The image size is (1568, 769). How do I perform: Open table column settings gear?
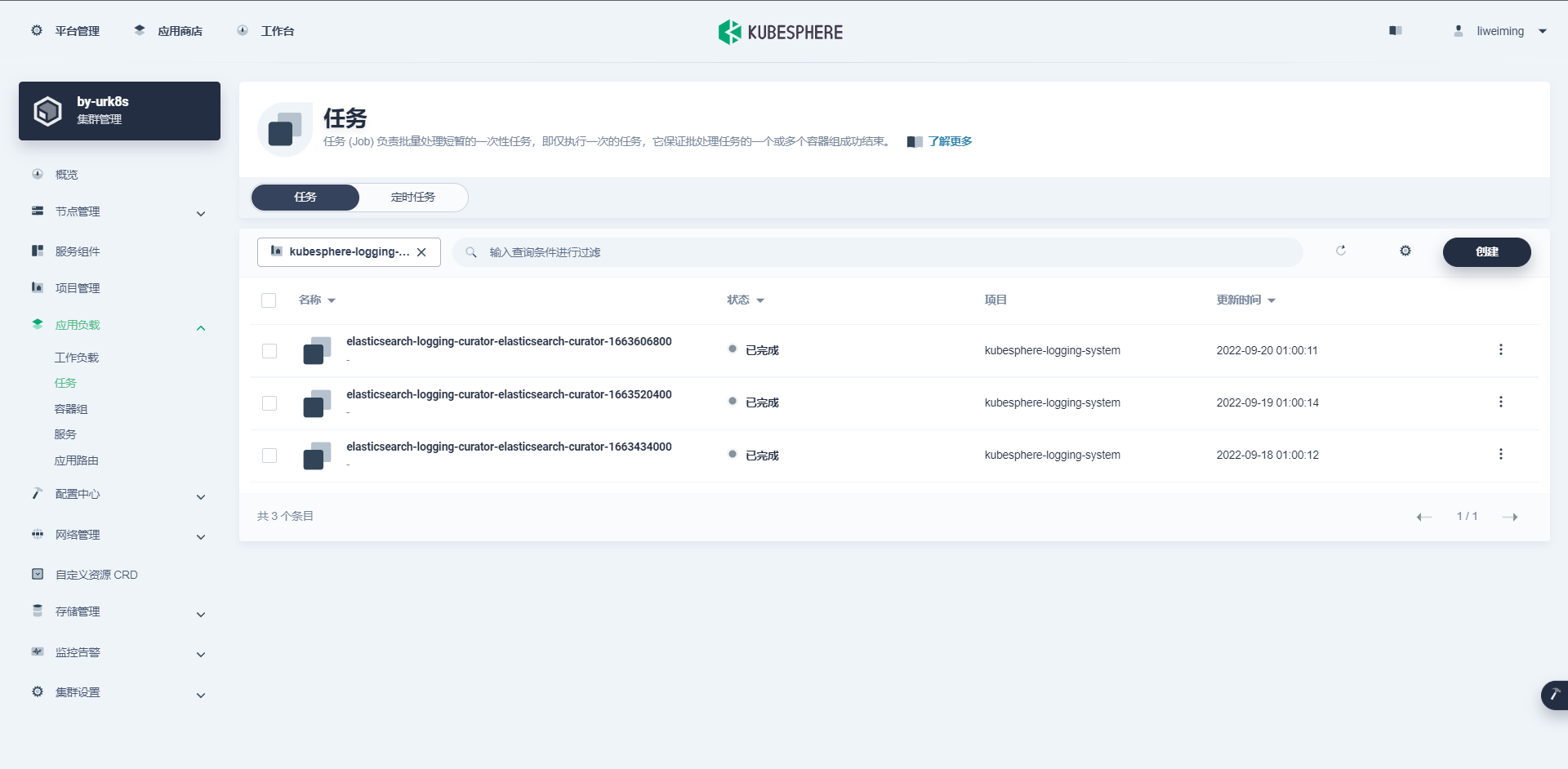point(1405,251)
